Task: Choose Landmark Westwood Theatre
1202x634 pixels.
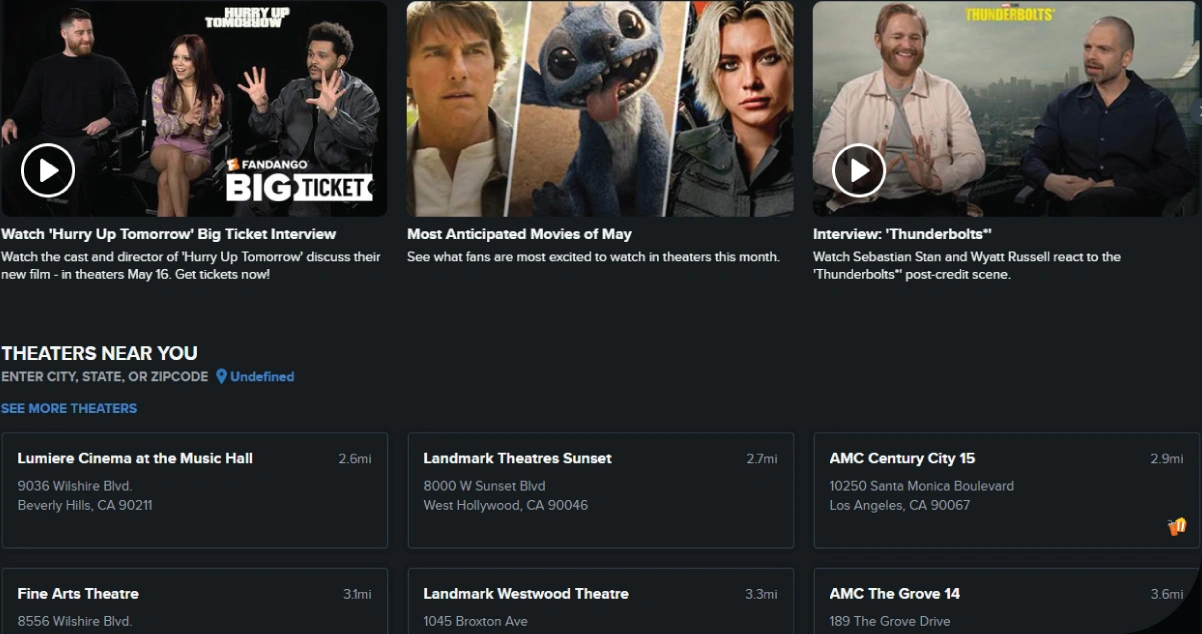Action: pos(526,593)
